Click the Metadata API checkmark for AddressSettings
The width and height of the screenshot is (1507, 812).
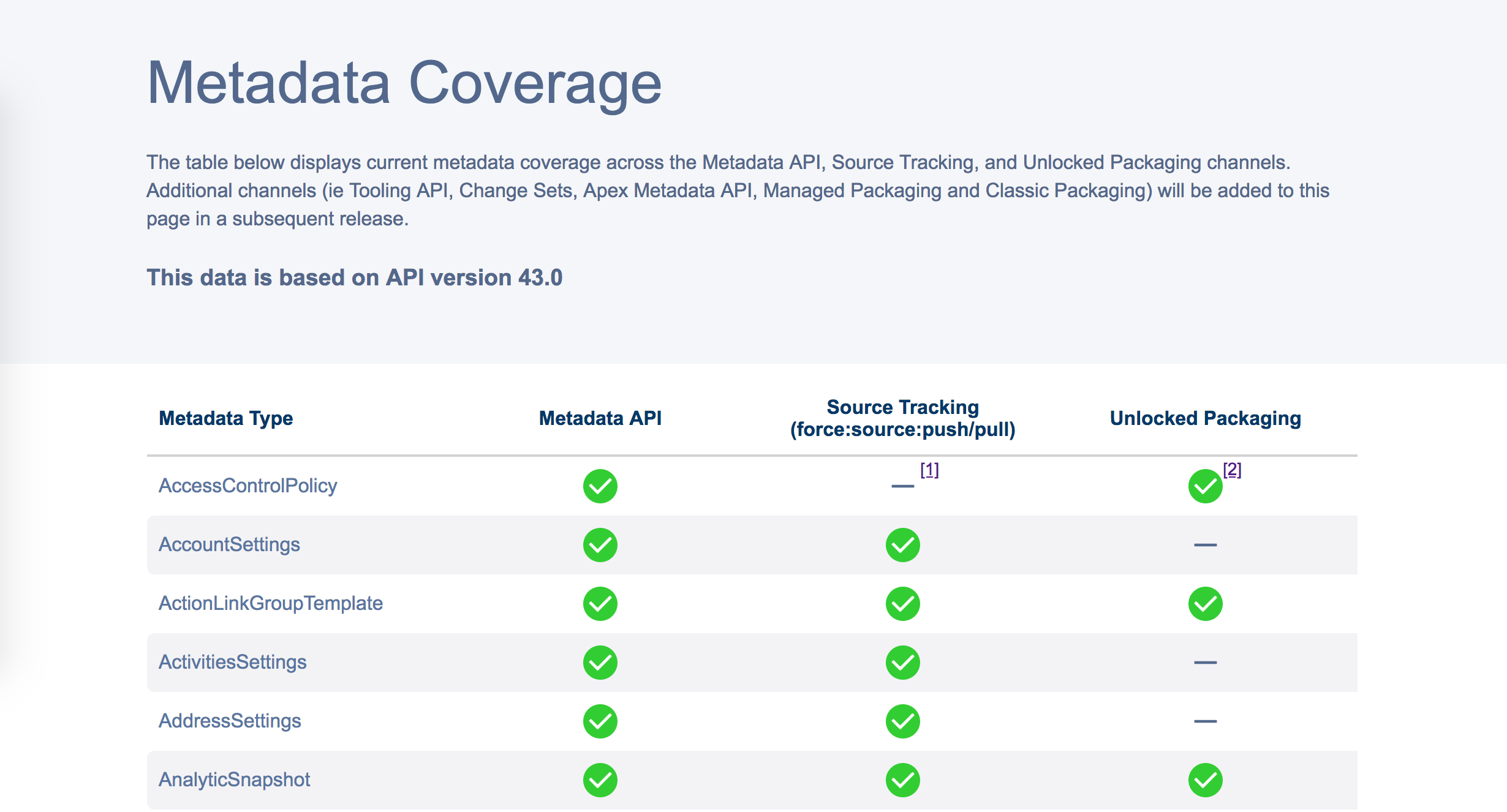click(599, 721)
